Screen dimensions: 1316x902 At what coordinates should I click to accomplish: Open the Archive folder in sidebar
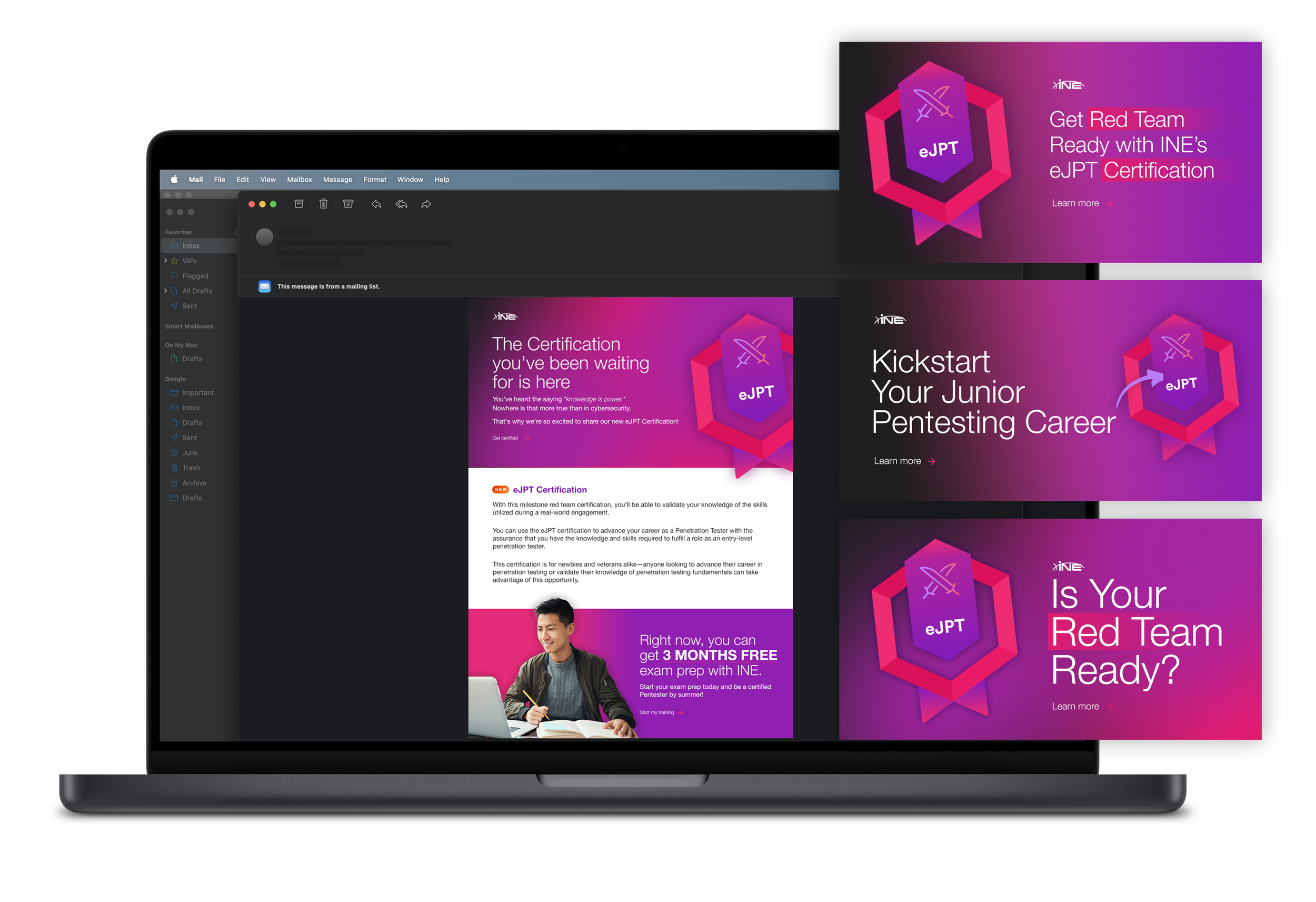click(194, 483)
